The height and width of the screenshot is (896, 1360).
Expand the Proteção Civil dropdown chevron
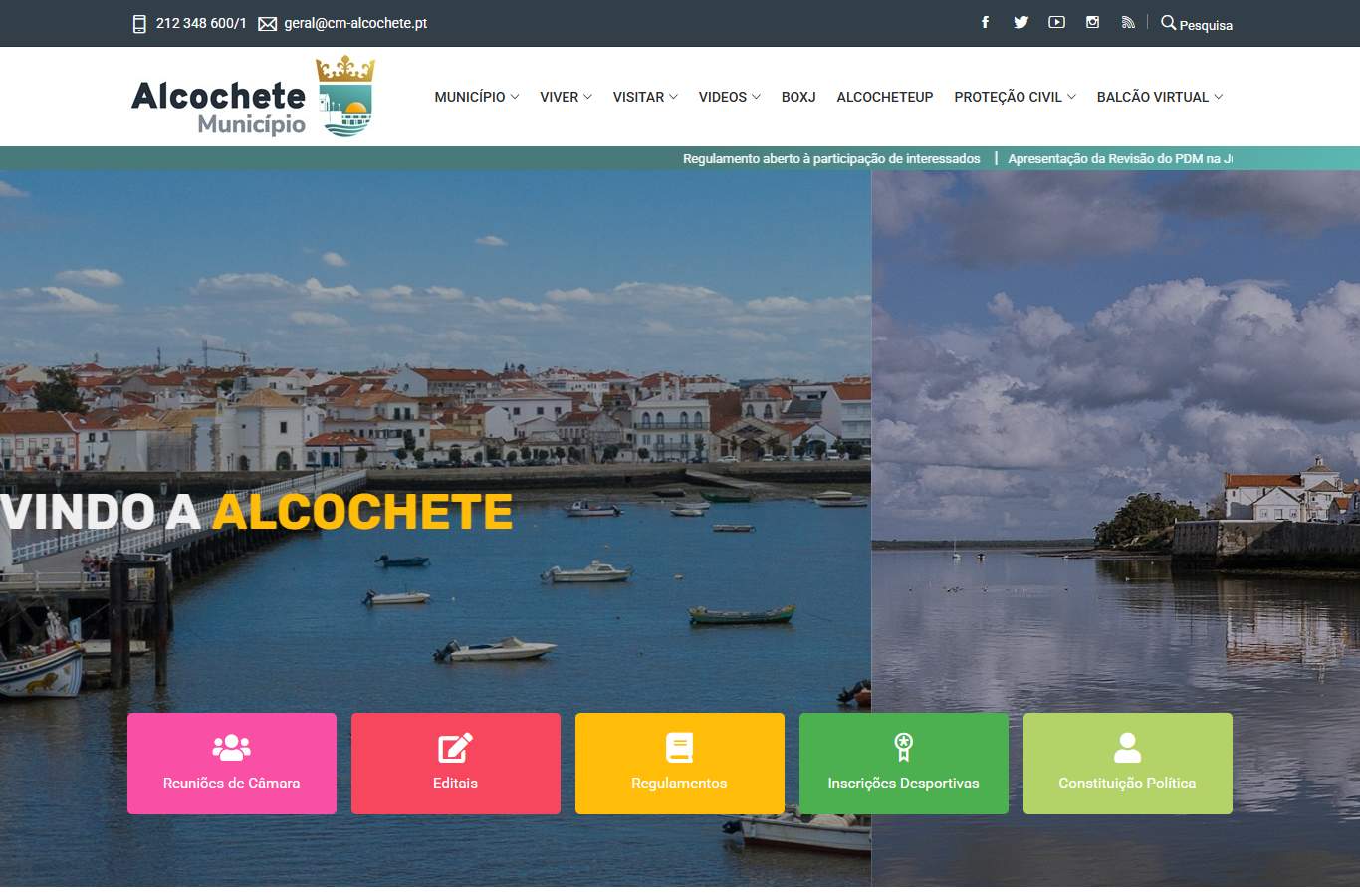tap(1071, 97)
